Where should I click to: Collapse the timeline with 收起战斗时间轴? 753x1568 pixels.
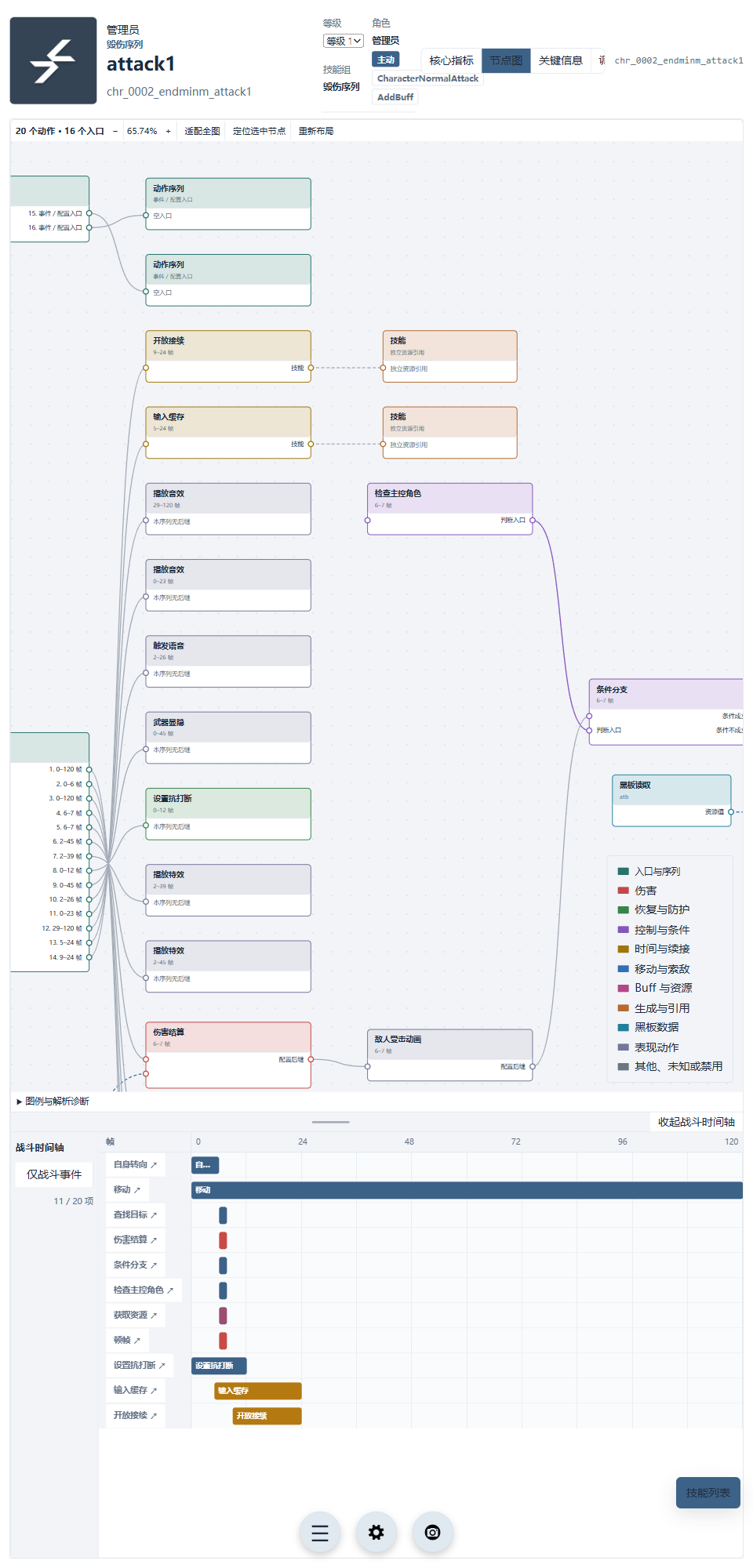click(696, 1122)
